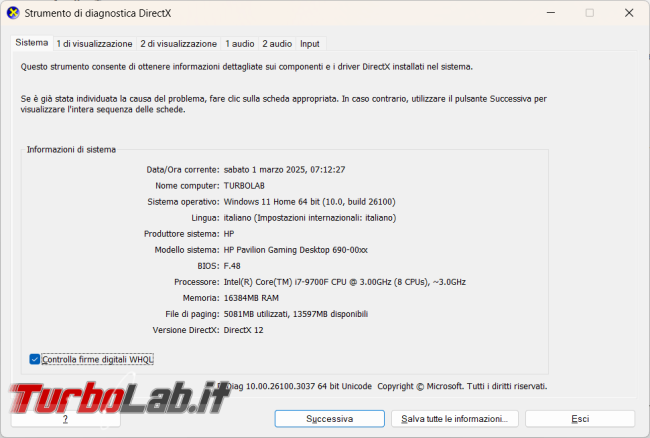Viewport: 650px width, 438px height.
Task: Click the 5081MB utilizzati paging value
Action: pyautogui.click(x=296, y=314)
